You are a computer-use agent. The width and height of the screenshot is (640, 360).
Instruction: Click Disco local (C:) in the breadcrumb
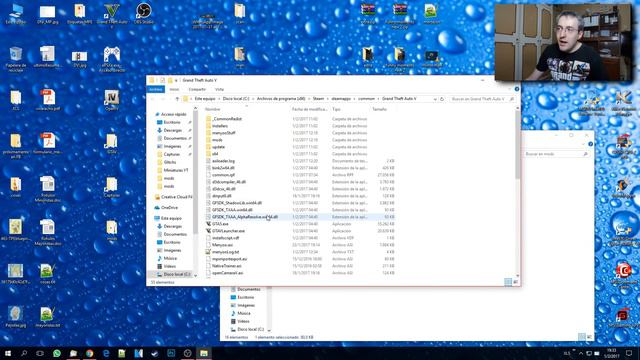[x=236, y=99]
